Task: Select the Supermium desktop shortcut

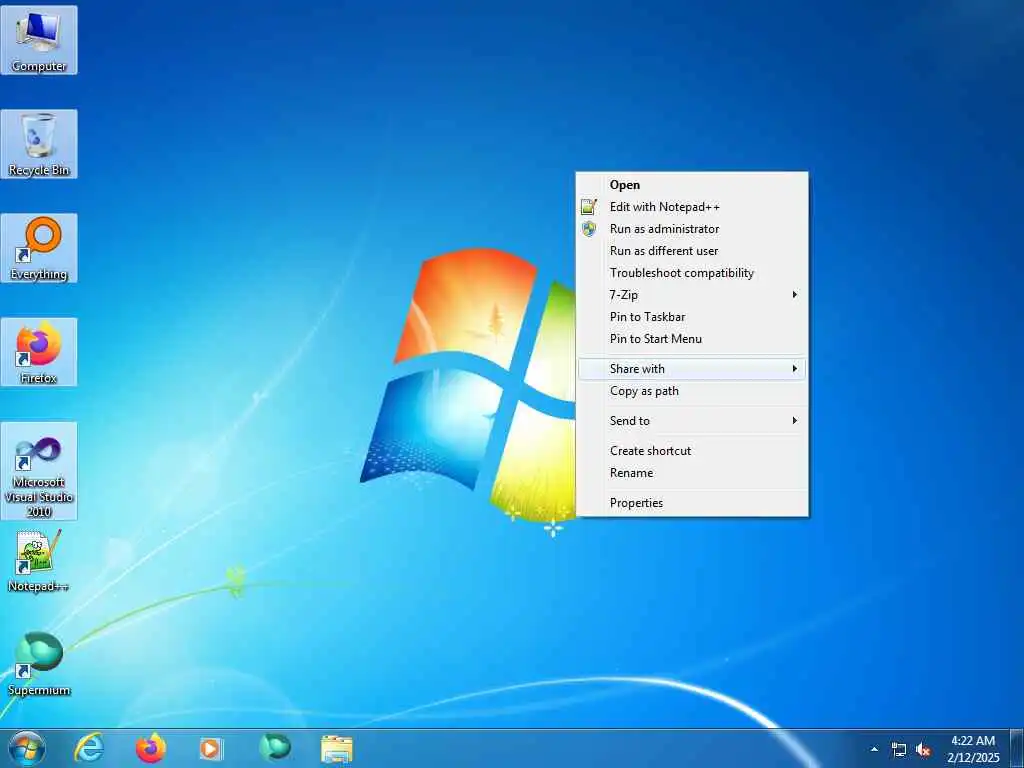Action: pyautogui.click(x=39, y=664)
